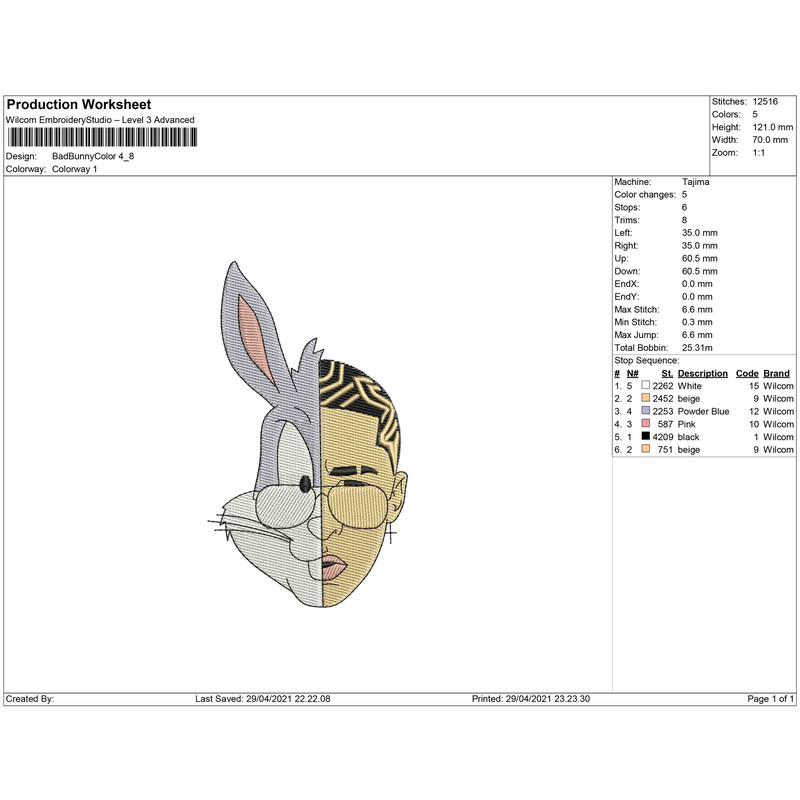
Task: Click the St. column header
Action: tap(666, 373)
